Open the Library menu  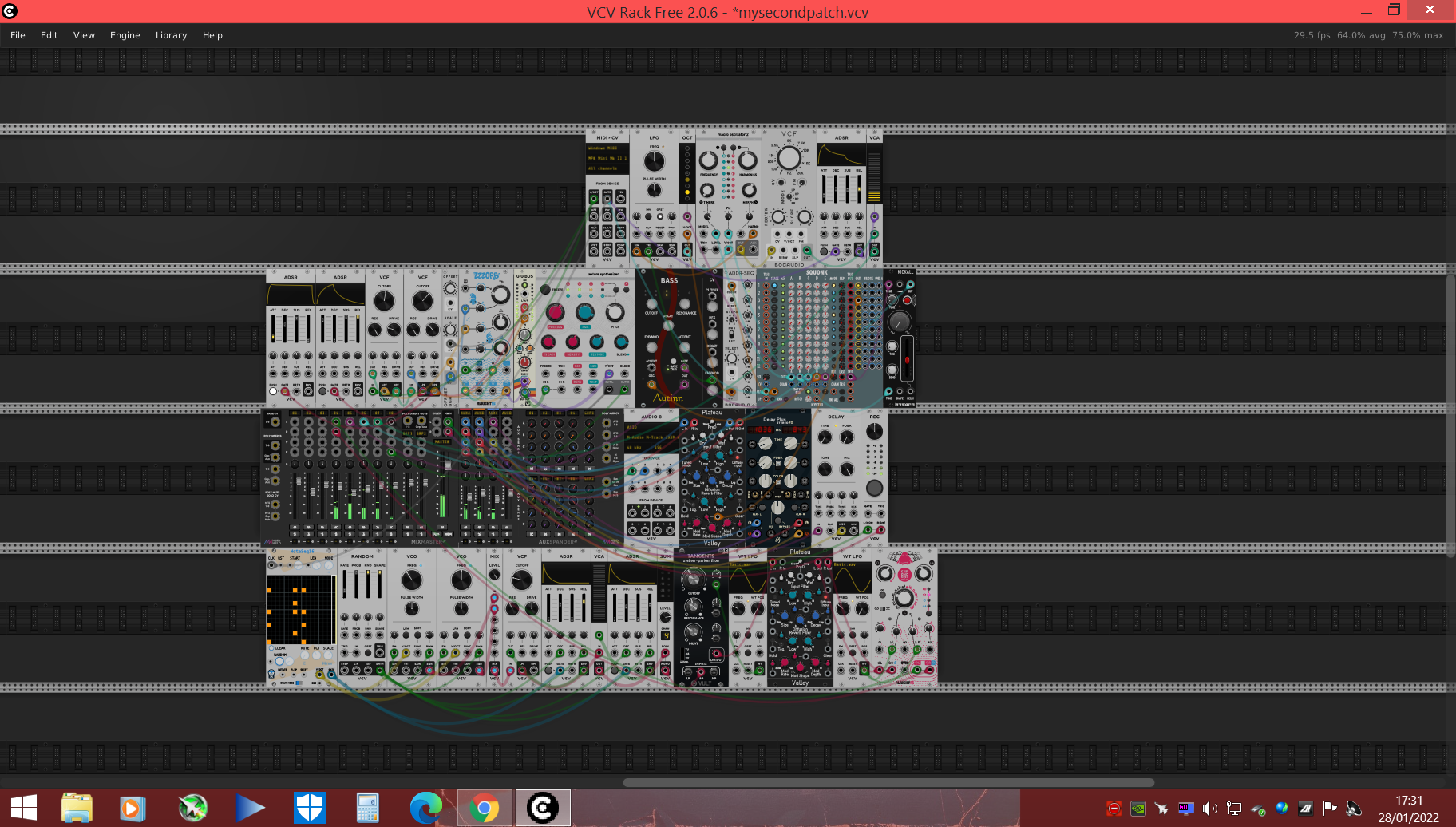171,35
